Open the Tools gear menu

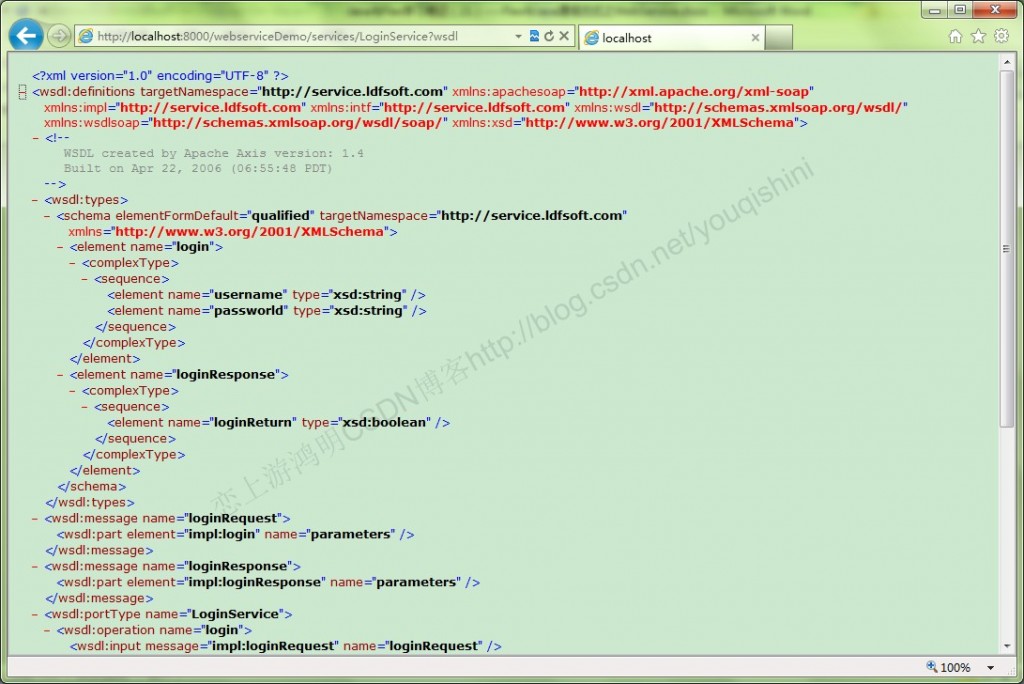(x=1000, y=34)
